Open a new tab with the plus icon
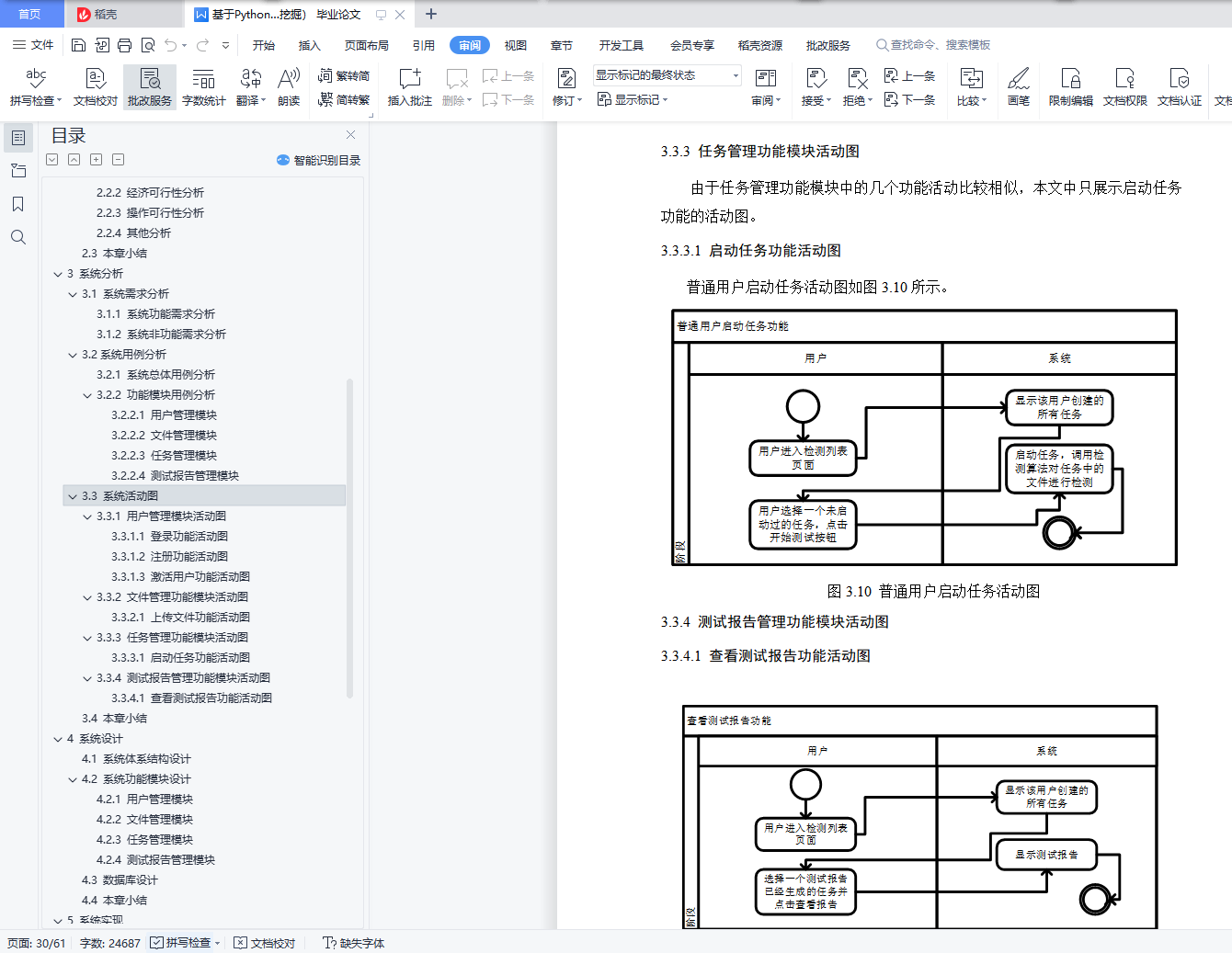Screen dimensions: 1232x953 click(x=431, y=14)
